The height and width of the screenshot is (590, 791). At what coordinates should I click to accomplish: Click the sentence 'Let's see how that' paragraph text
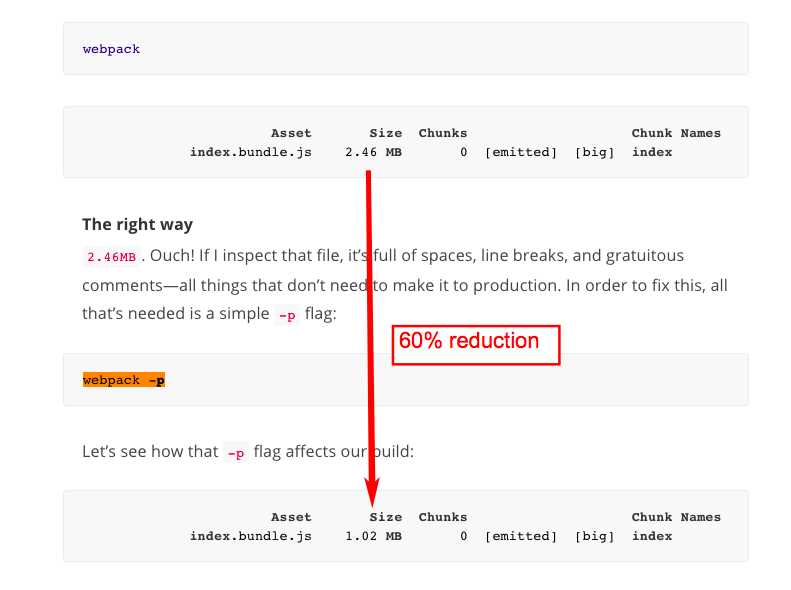tap(150, 451)
